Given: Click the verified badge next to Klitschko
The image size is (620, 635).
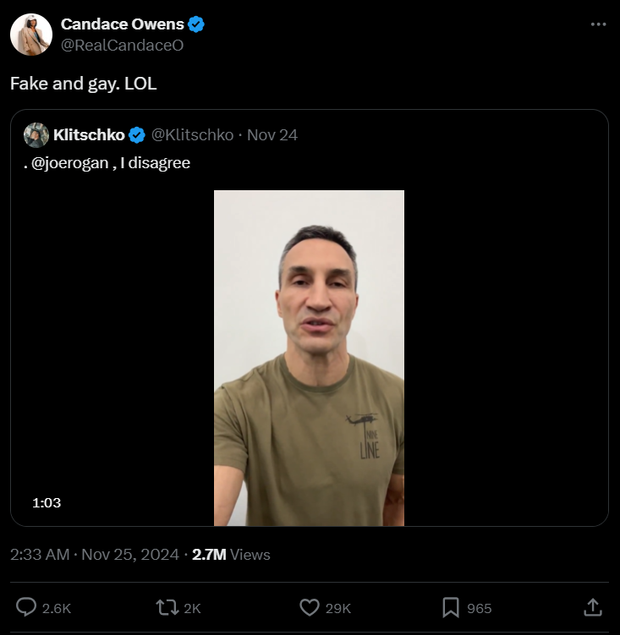Looking at the screenshot, I should click(x=137, y=135).
